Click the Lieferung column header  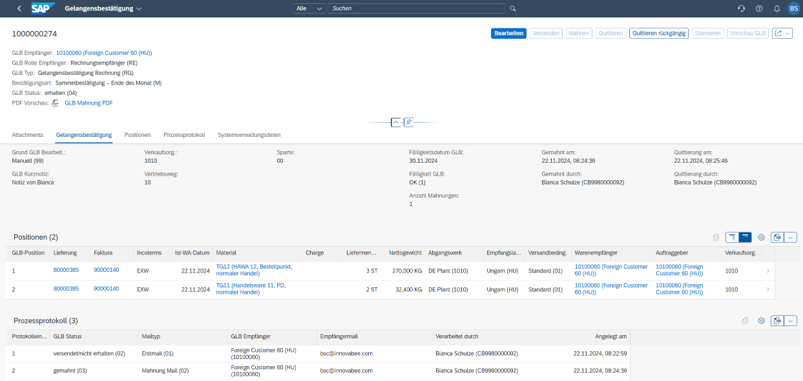coord(69,253)
